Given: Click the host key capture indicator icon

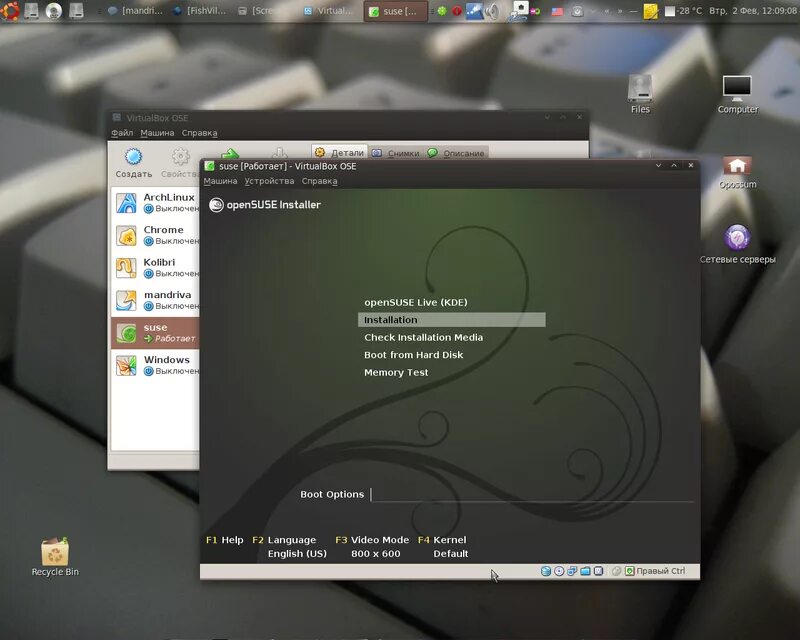Looking at the screenshot, I should click(630, 571).
